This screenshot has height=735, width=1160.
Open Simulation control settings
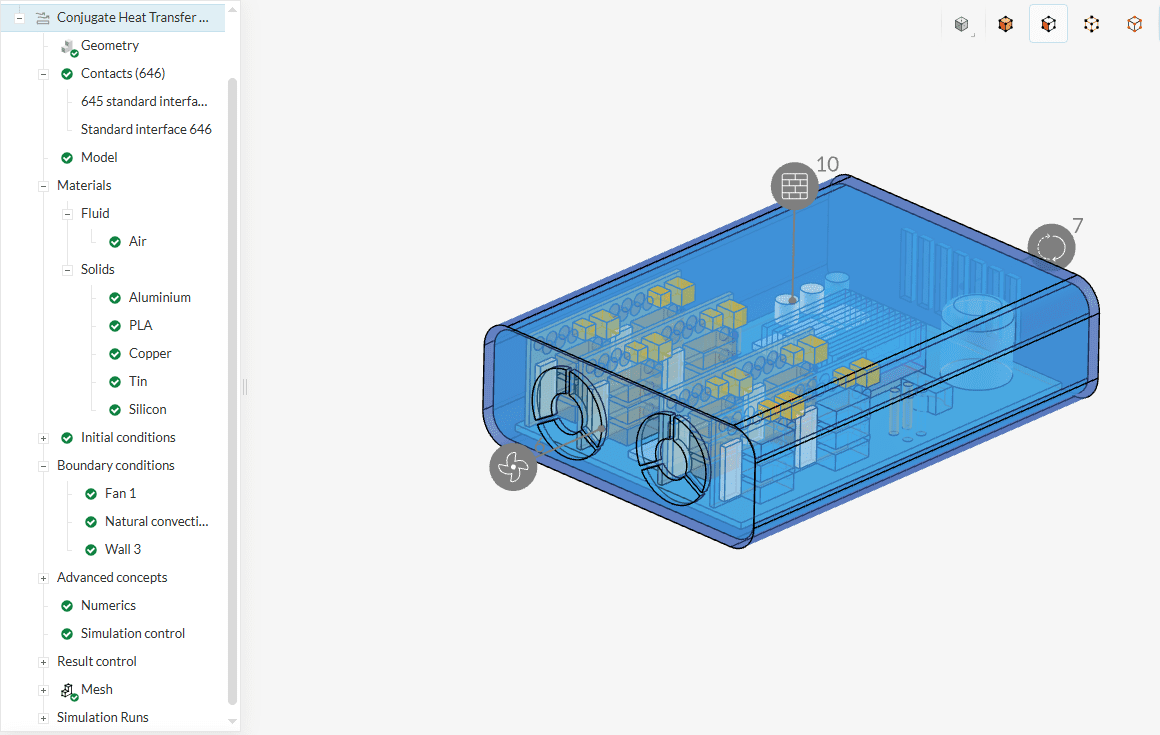(132, 634)
